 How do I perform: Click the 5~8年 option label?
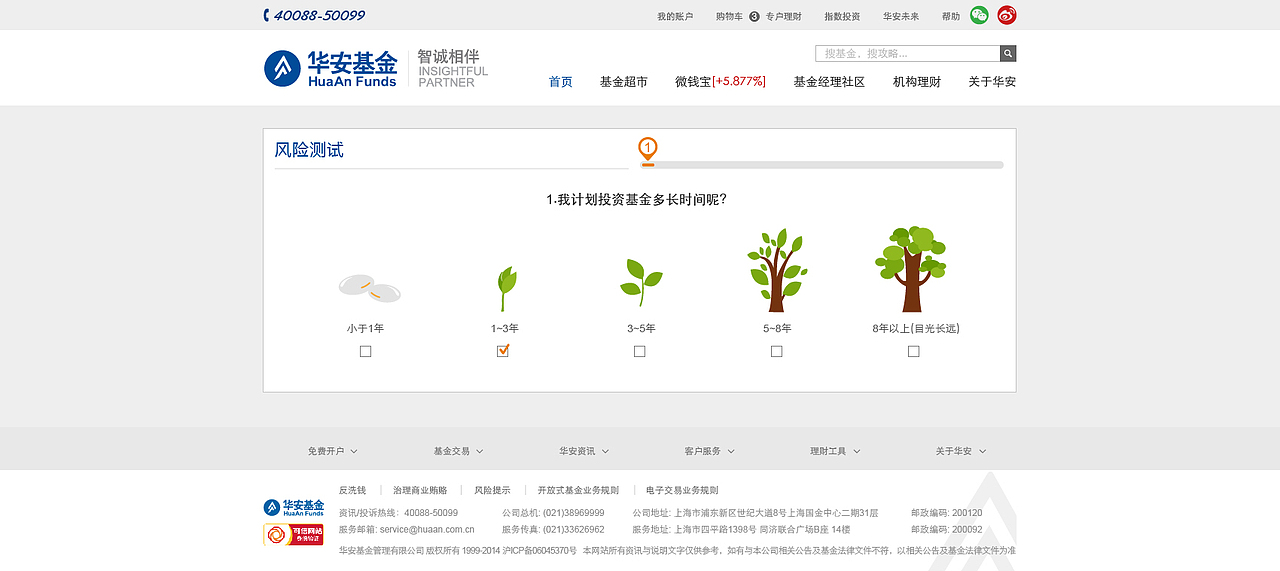point(777,328)
